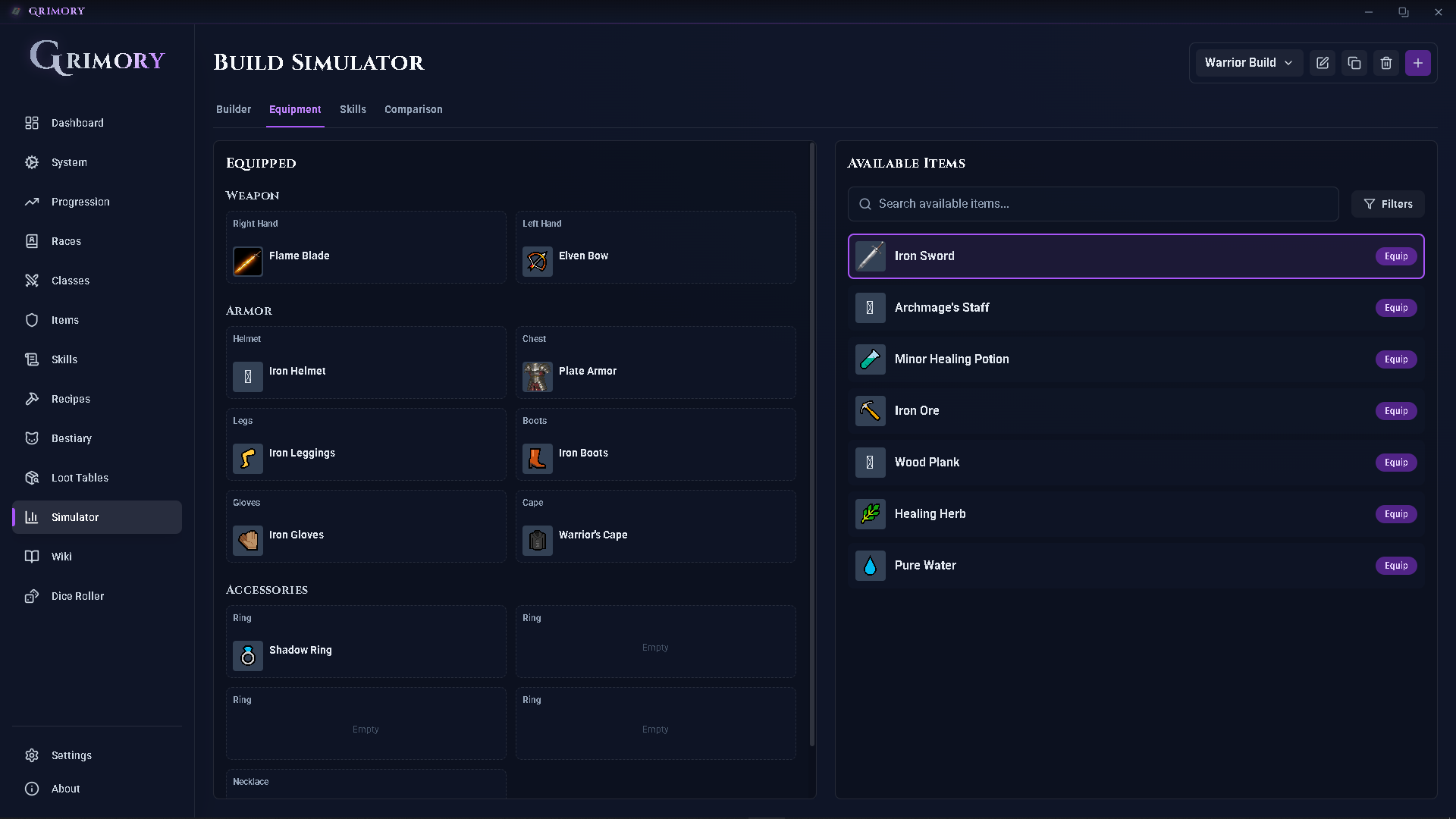Go to the Builder tab

tap(234, 109)
